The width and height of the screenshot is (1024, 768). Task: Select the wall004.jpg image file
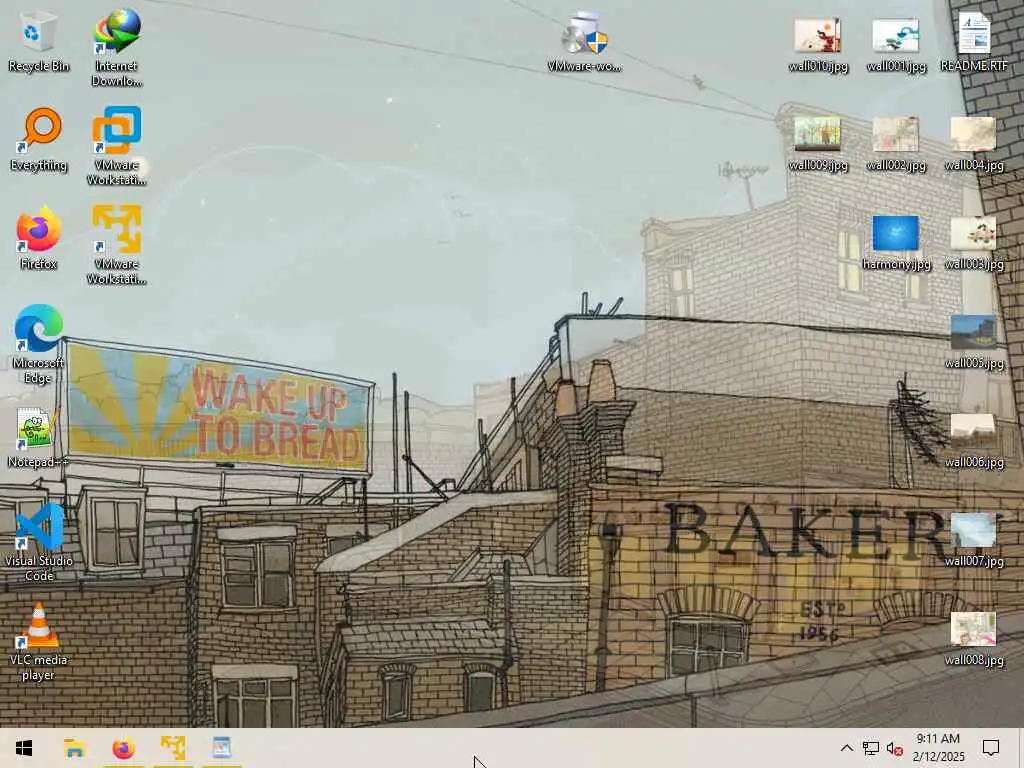(974, 144)
